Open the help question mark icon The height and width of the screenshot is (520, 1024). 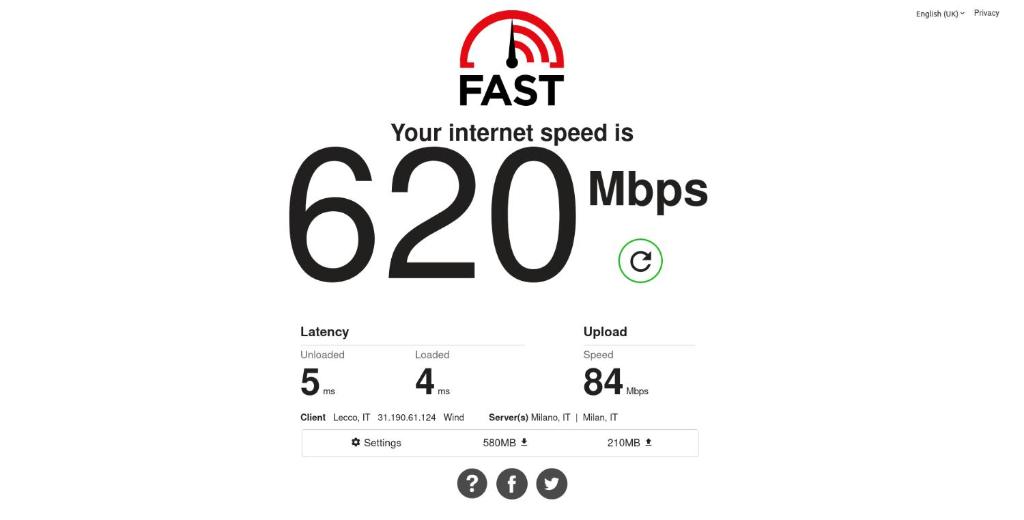[x=472, y=484]
